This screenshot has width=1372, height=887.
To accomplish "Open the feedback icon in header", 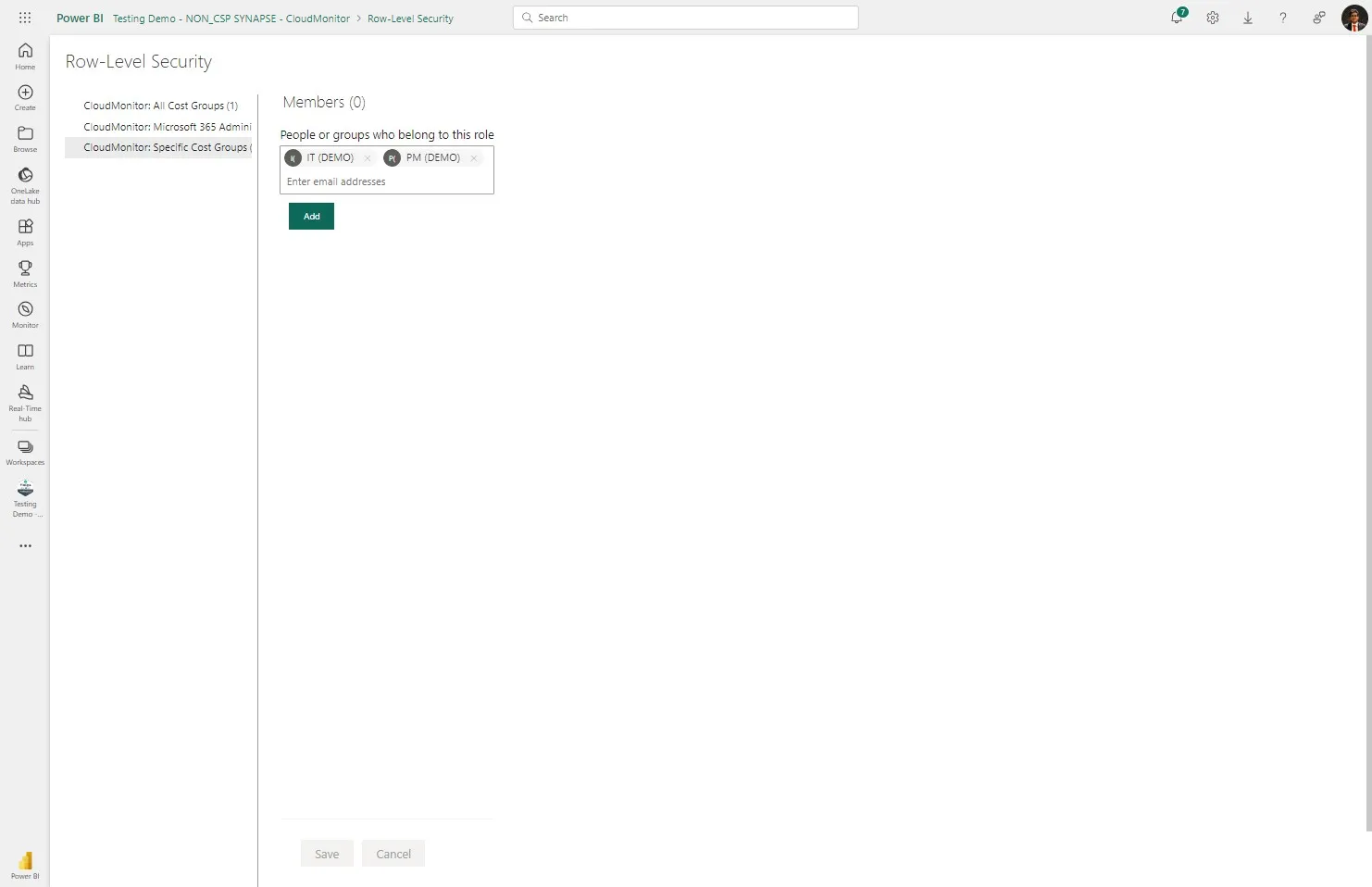I will tap(1318, 18).
